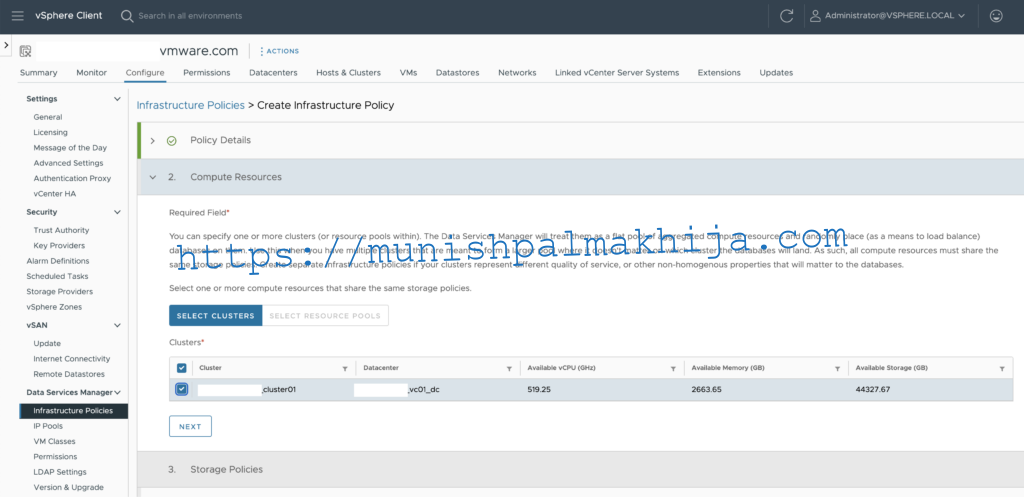Switch to the Summary tab

[x=39, y=72]
